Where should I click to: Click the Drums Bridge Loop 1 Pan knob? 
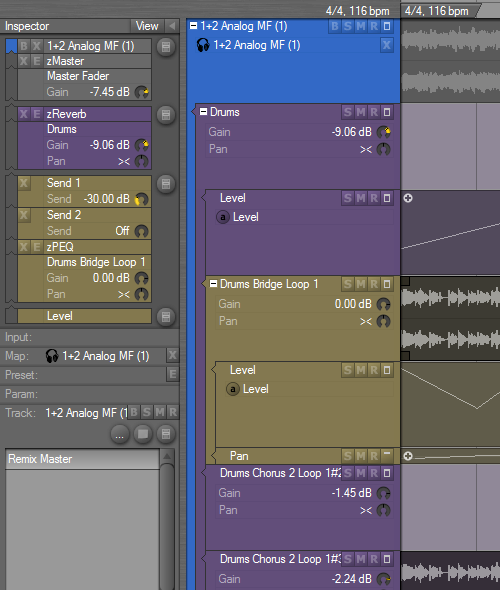point(383,321)
